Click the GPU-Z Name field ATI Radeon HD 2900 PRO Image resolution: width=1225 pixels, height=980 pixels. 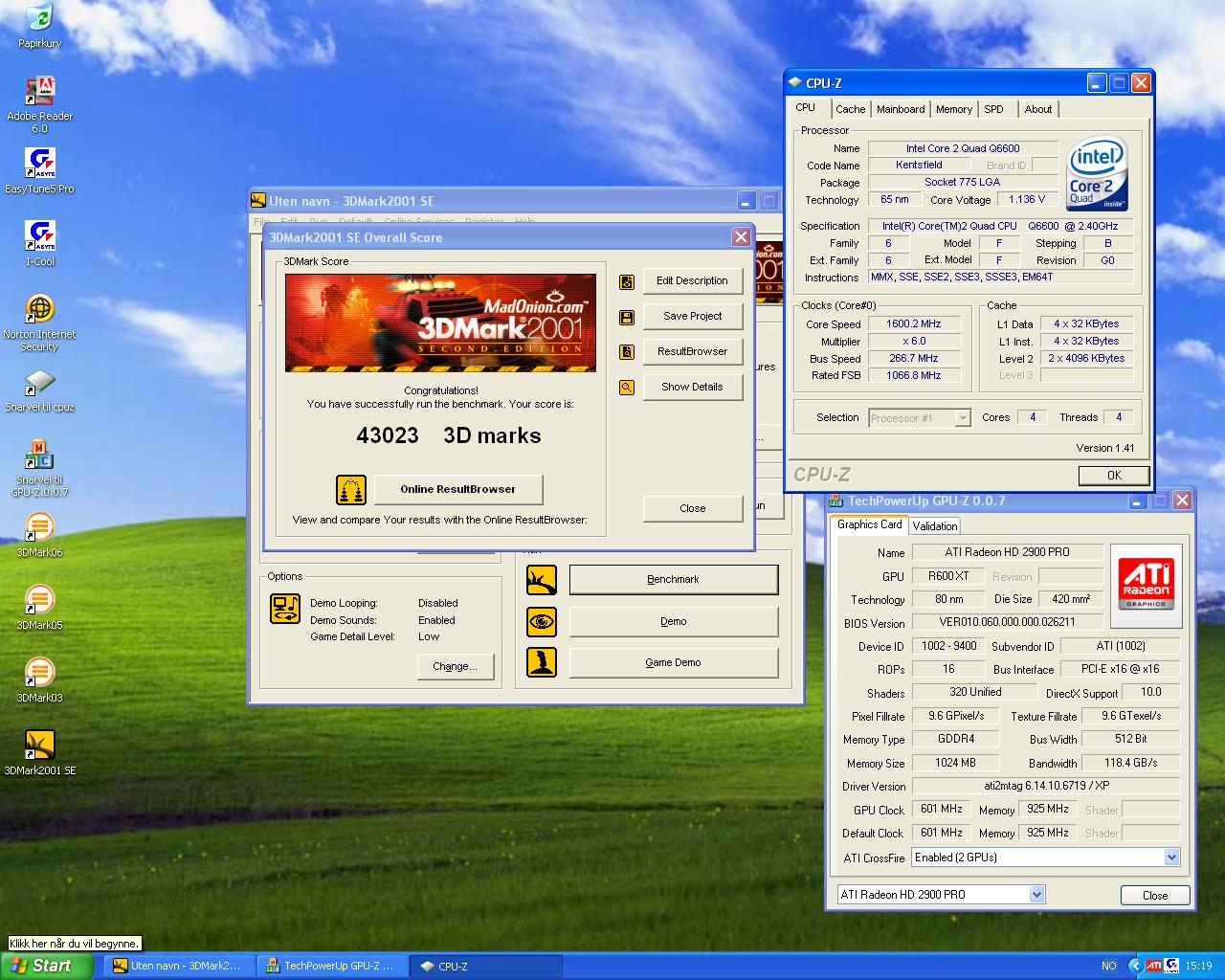click(x=1008, y=552)
